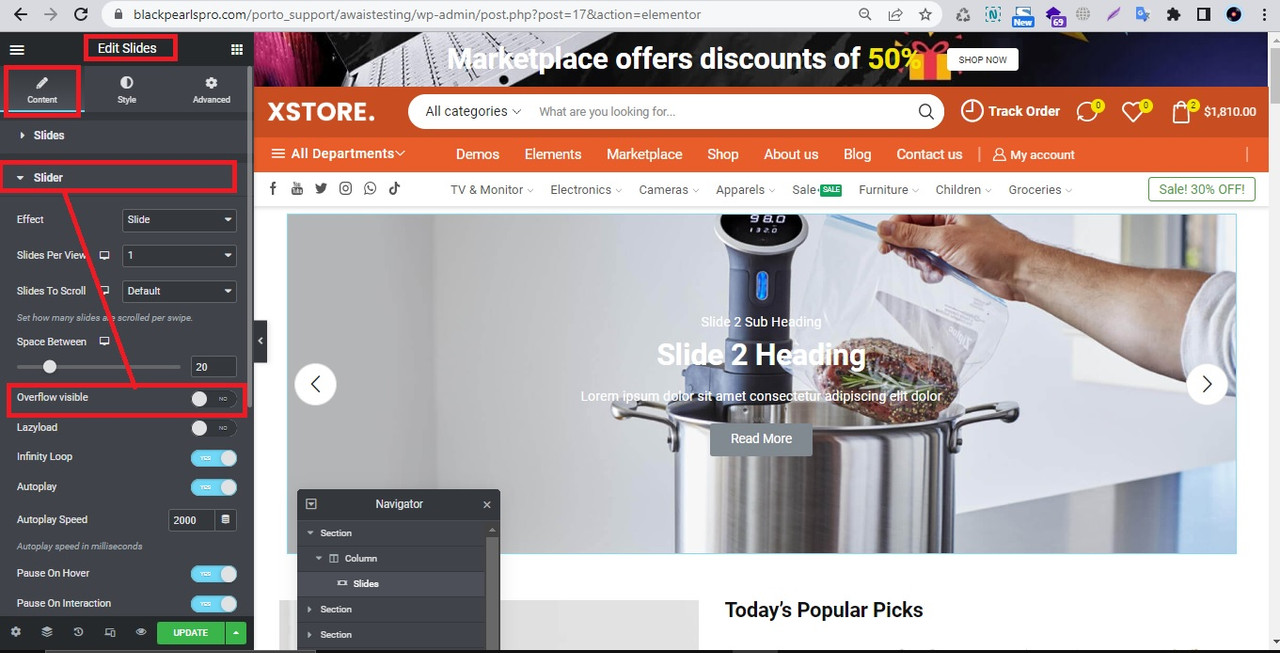Click wishlist heart icon in store header
This screenshot has height=653, width=1280.
click(x=1132, y=112)
